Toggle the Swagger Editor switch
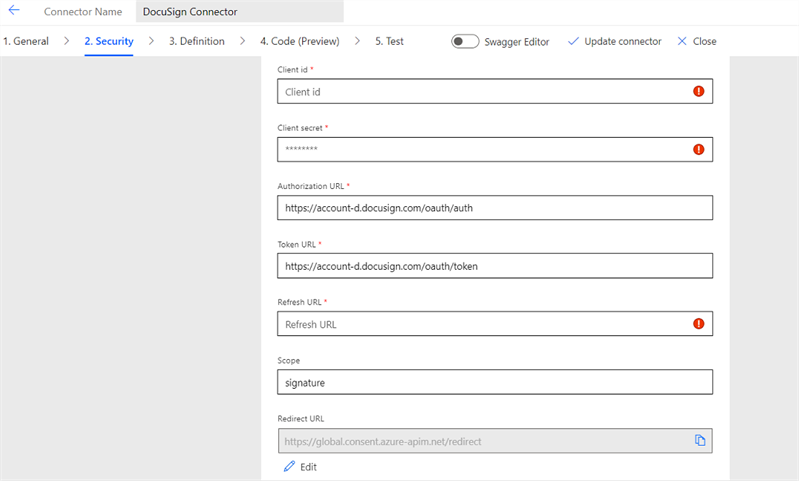799x481 pixels. [x=464, y=41]
